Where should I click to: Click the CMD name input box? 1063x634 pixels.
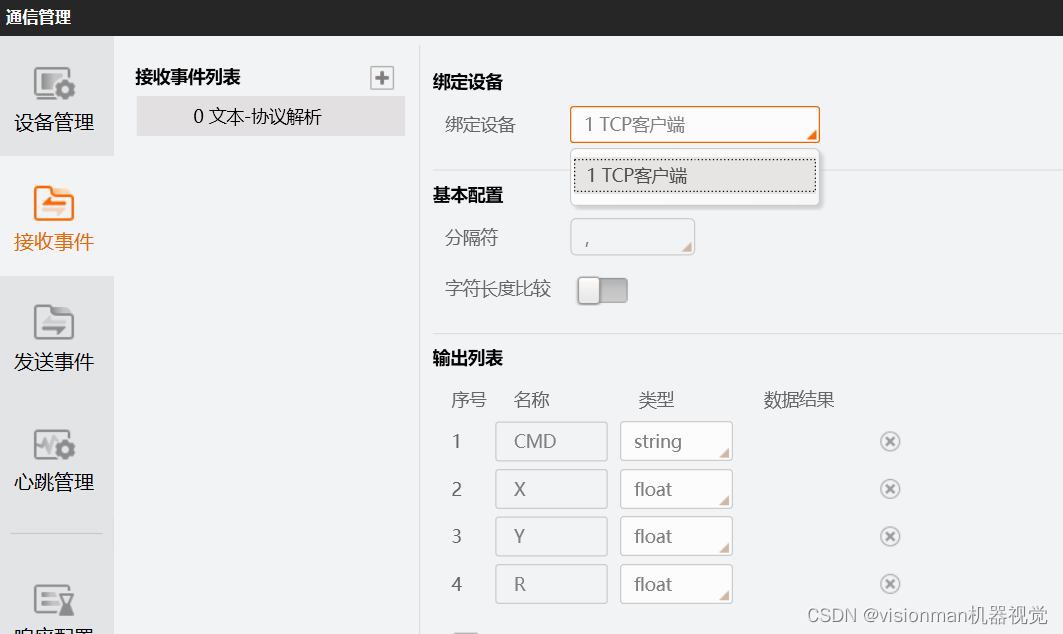(x=551, y=441)
